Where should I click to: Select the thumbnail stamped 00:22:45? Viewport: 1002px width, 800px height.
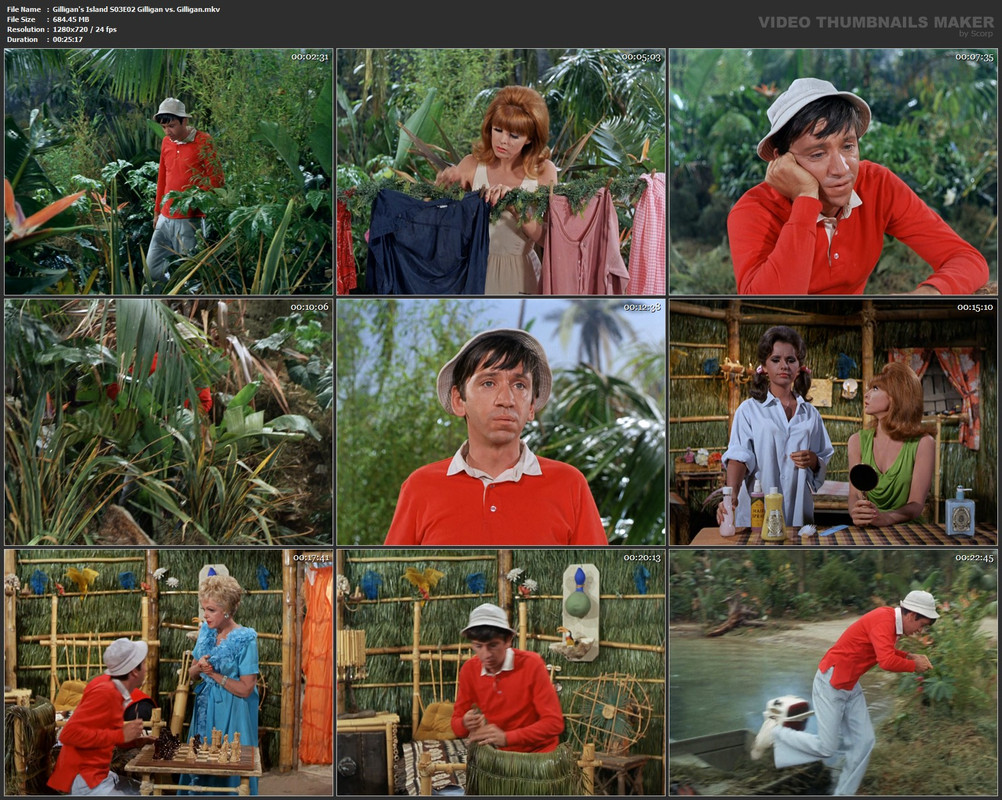coord(833,672)
